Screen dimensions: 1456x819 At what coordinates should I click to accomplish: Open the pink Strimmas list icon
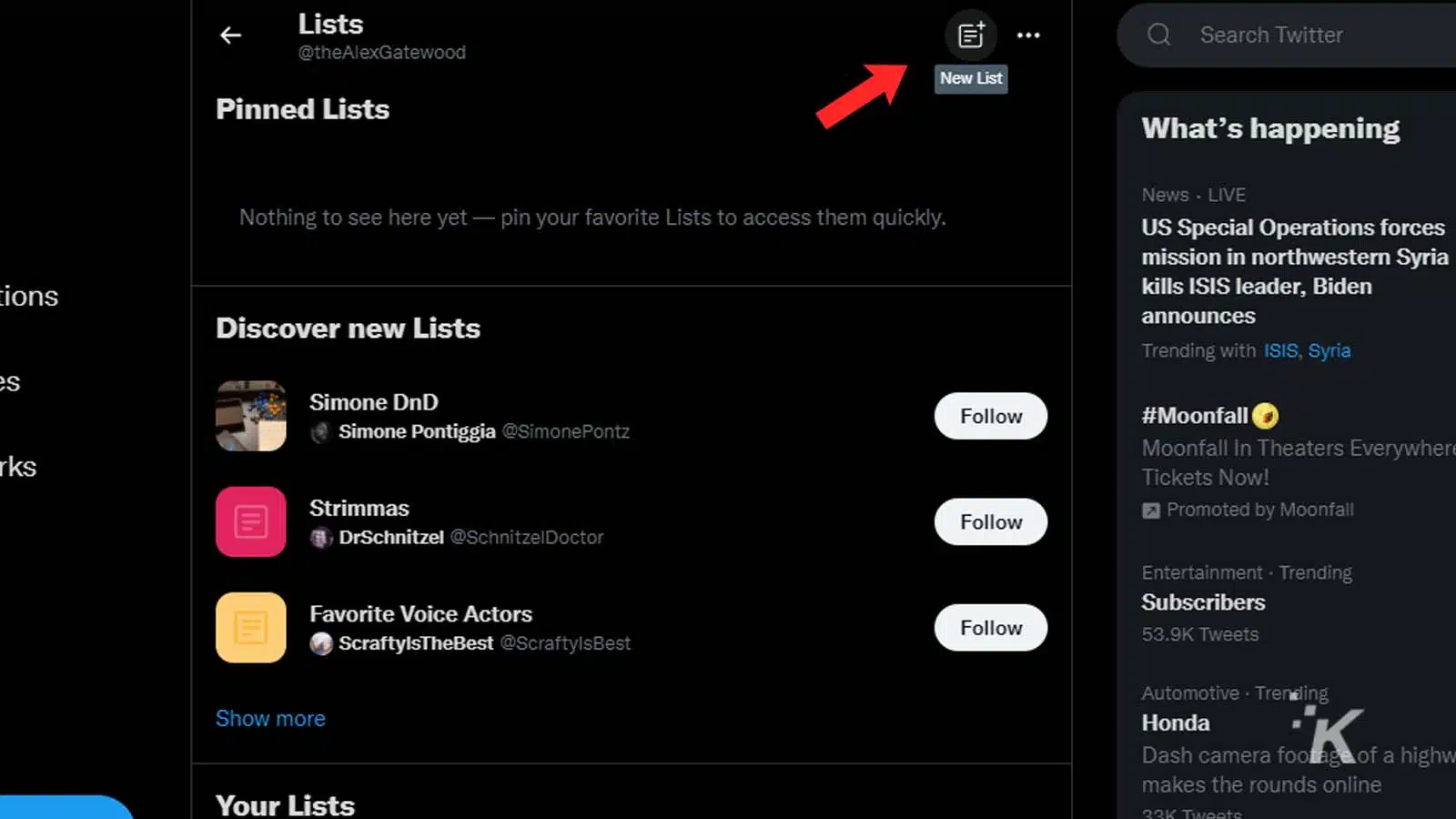250,521
